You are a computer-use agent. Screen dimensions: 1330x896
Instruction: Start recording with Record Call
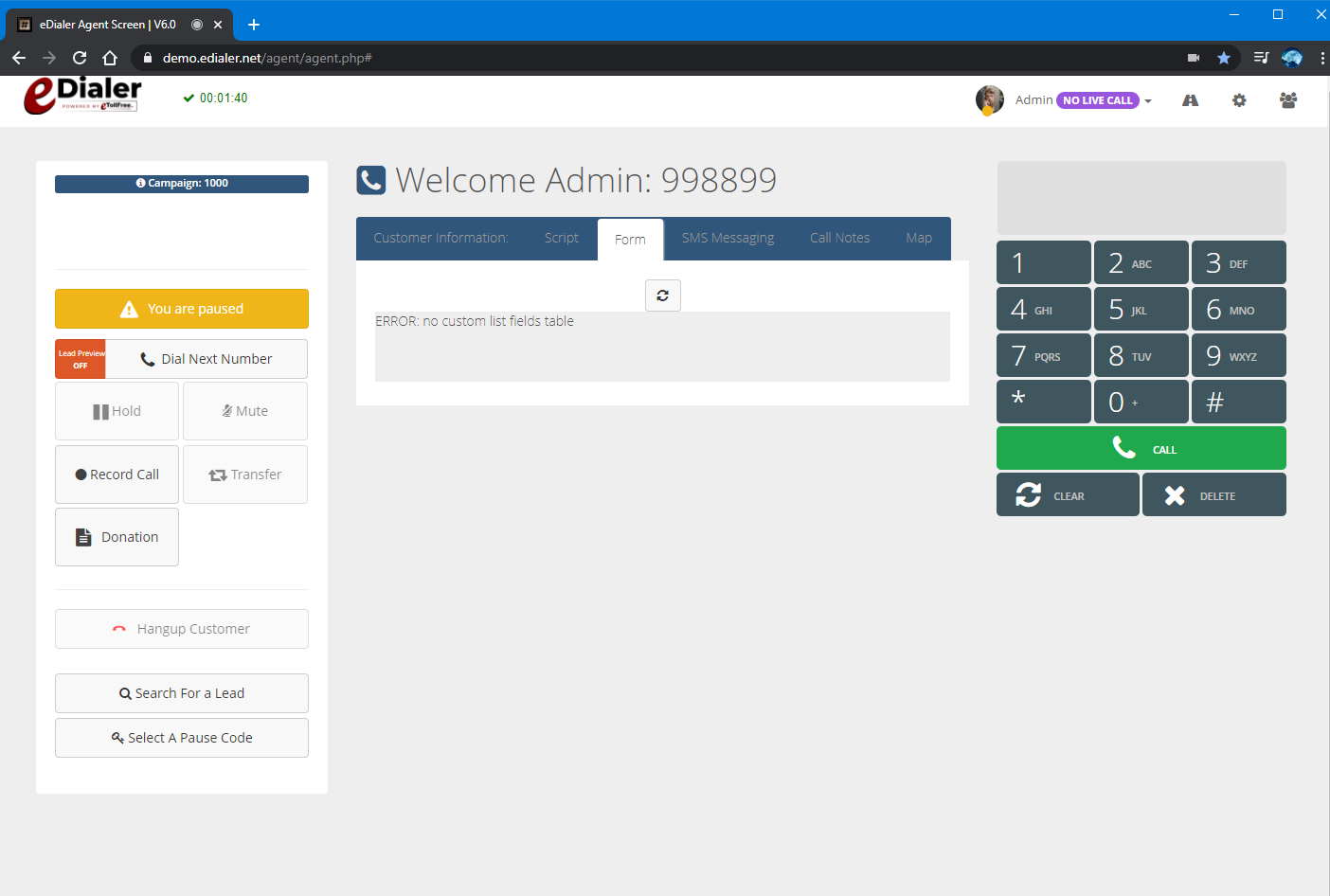(117, 475)
